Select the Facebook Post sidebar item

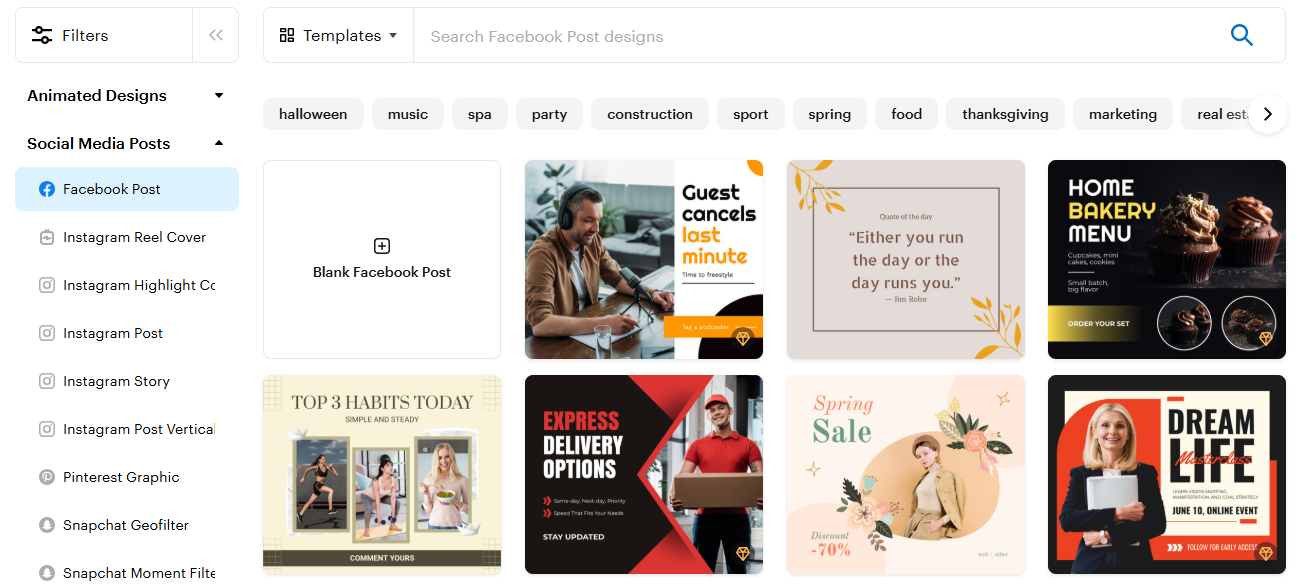tap(127, 189)
